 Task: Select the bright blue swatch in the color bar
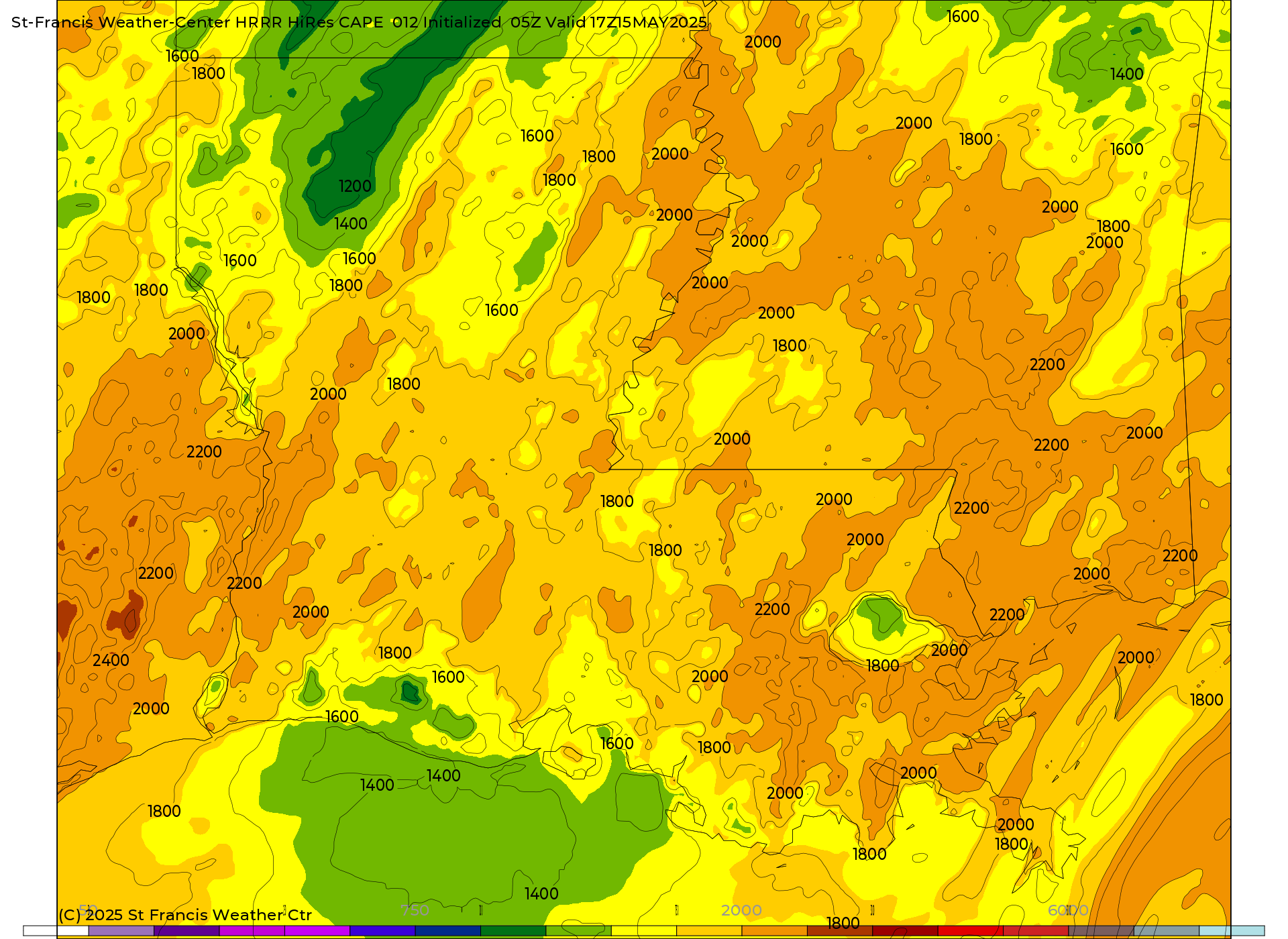382,931
